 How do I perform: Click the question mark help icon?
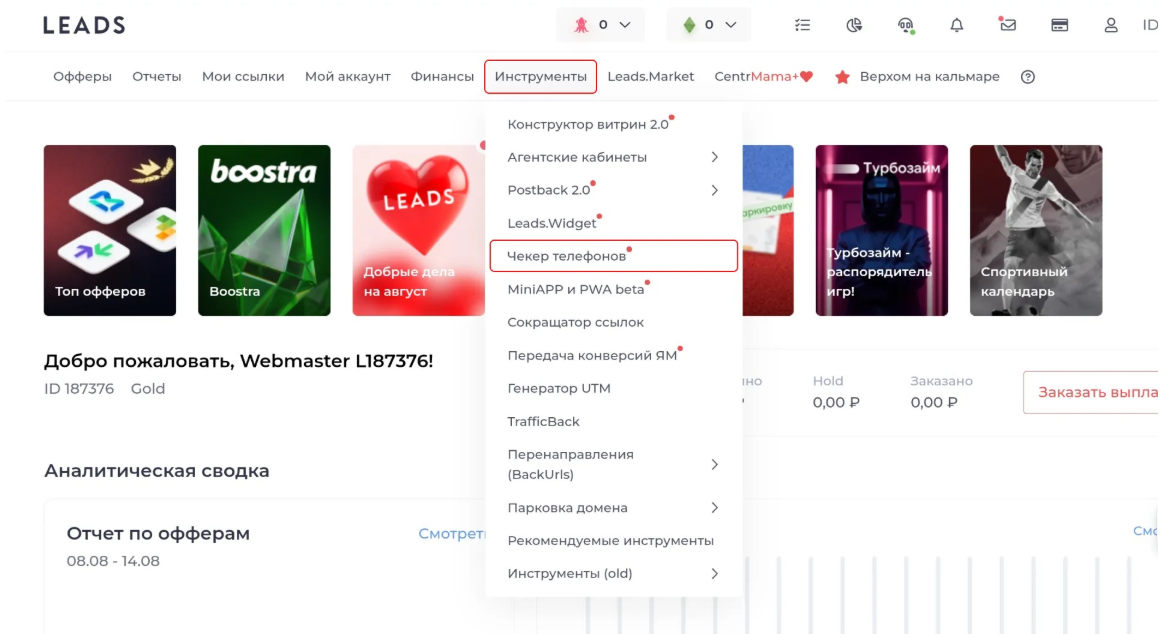click(1027, 76)
